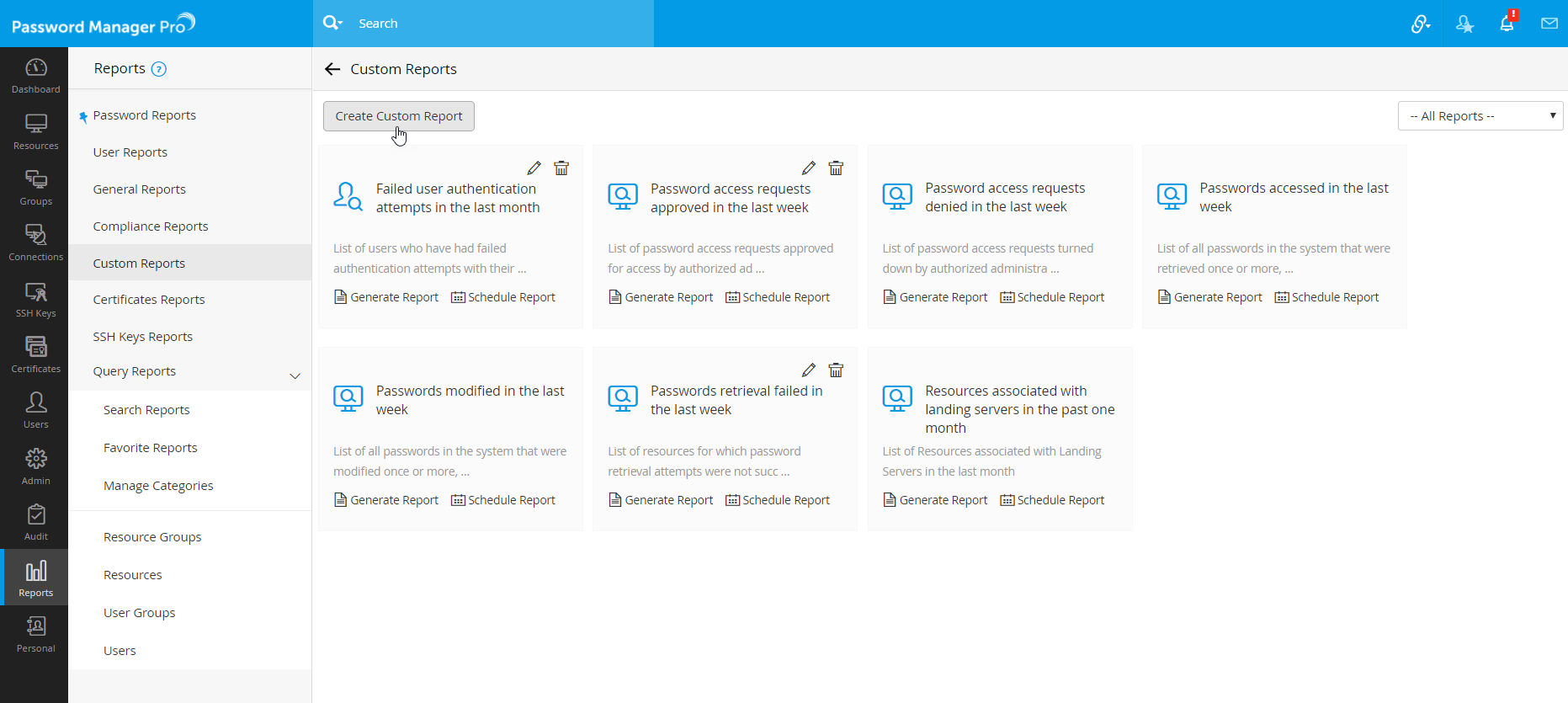Click the Reports help question mark icon
The width and height of the screenshot is (1568, 703).
(x=158, y=69)
